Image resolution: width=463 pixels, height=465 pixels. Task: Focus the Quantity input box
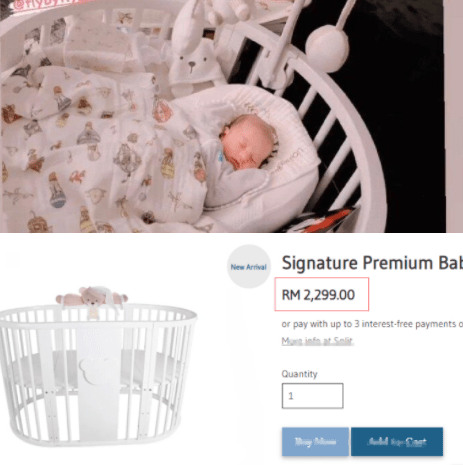tap(312, 396)
